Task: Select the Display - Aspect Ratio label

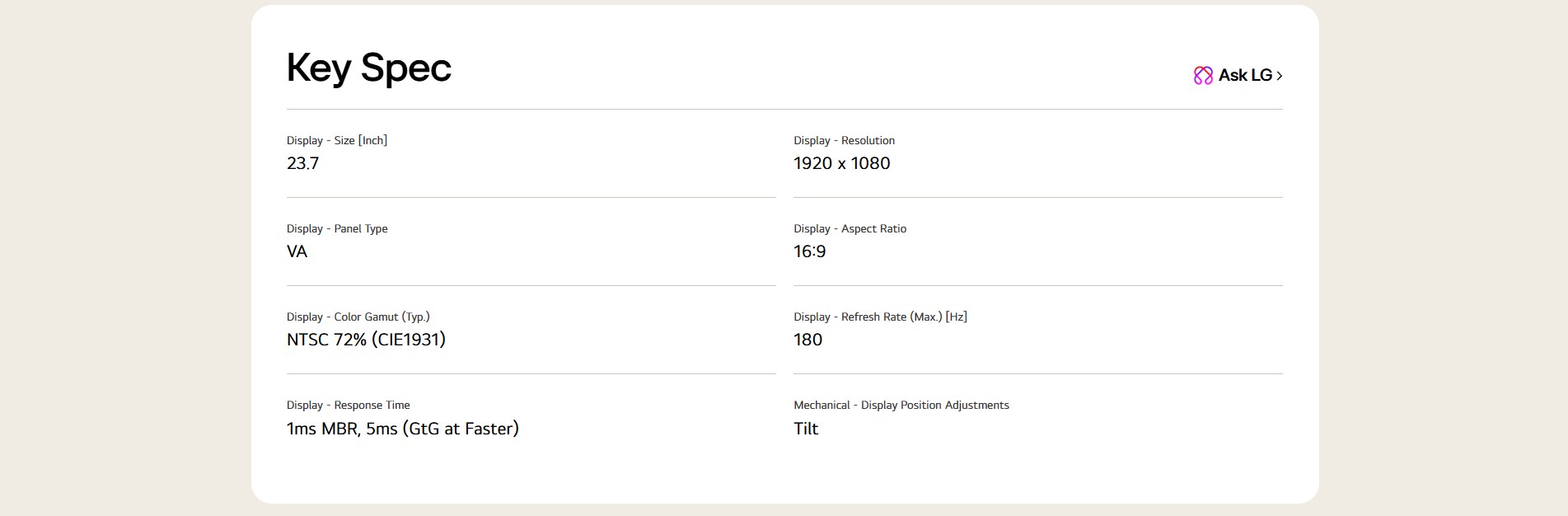Action: [850, 228]
